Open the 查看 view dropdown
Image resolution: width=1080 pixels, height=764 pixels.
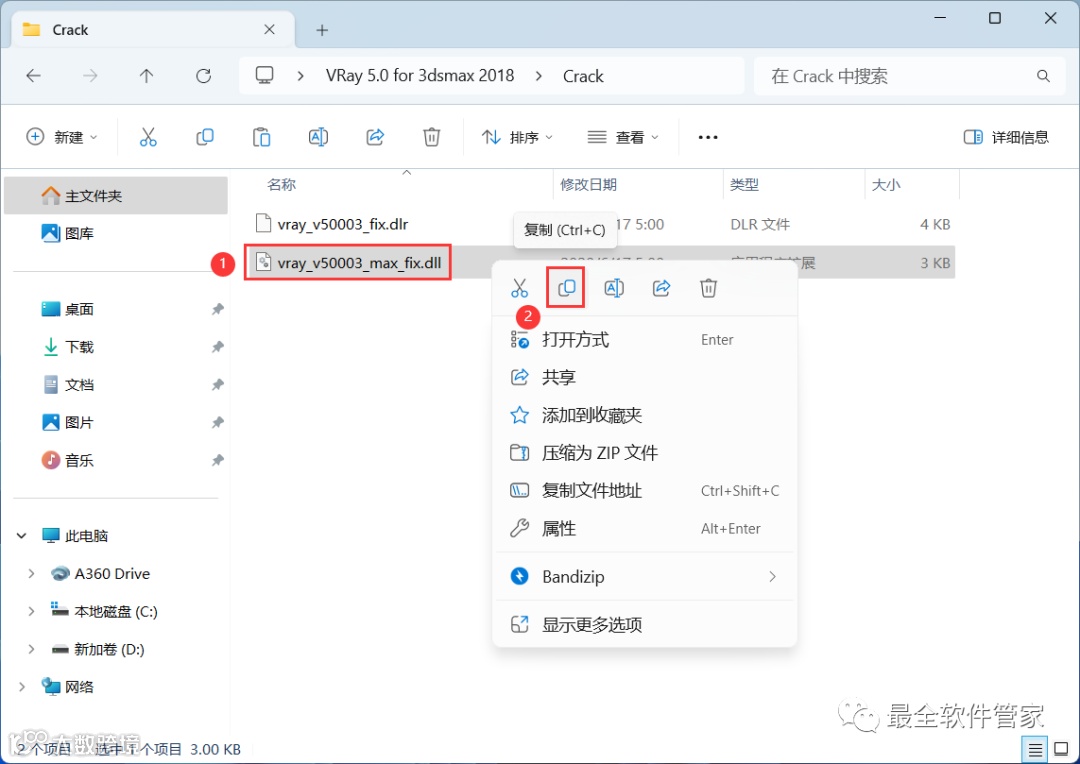point(623,137)
